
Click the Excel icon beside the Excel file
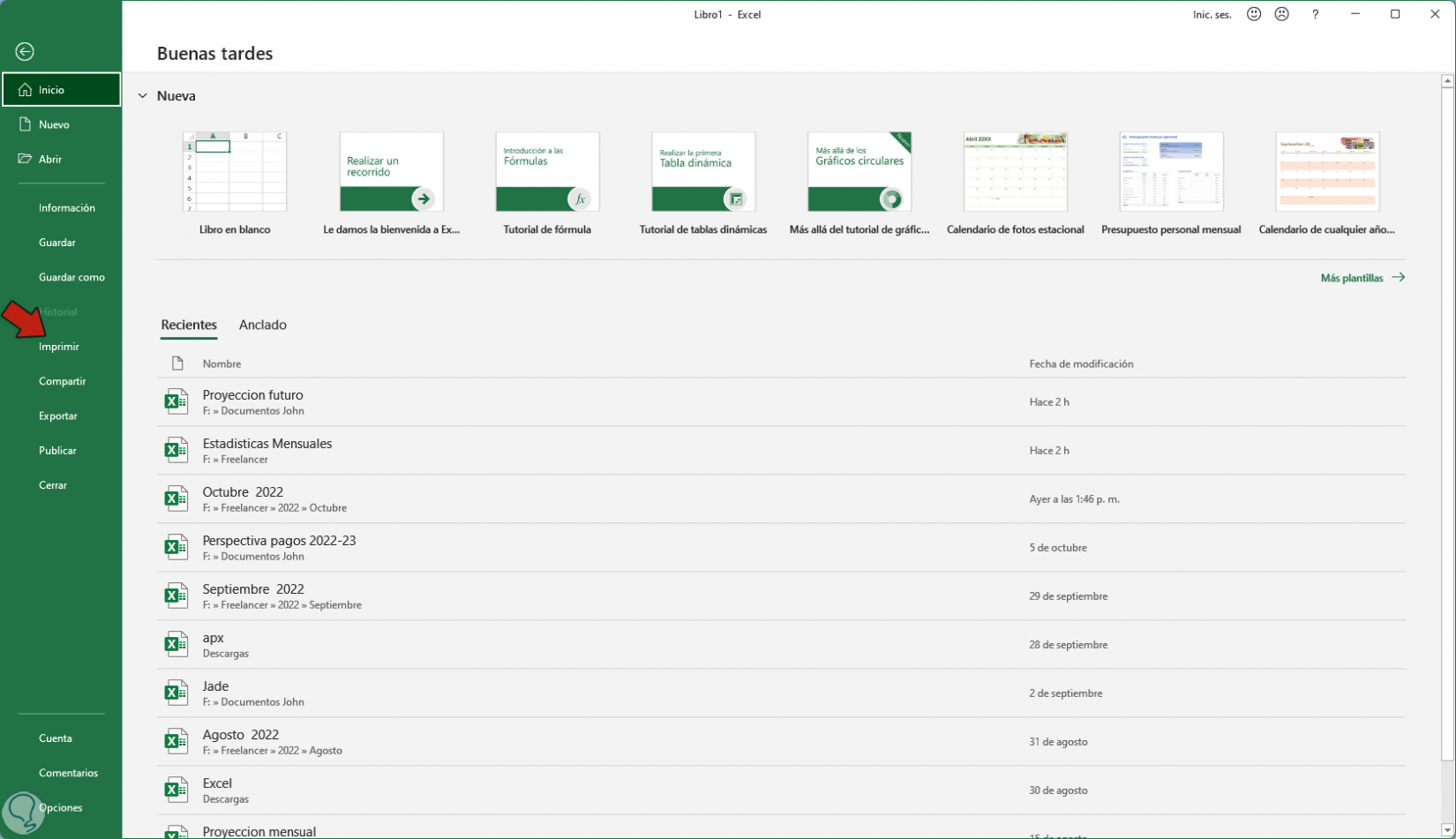click(176, 790)
